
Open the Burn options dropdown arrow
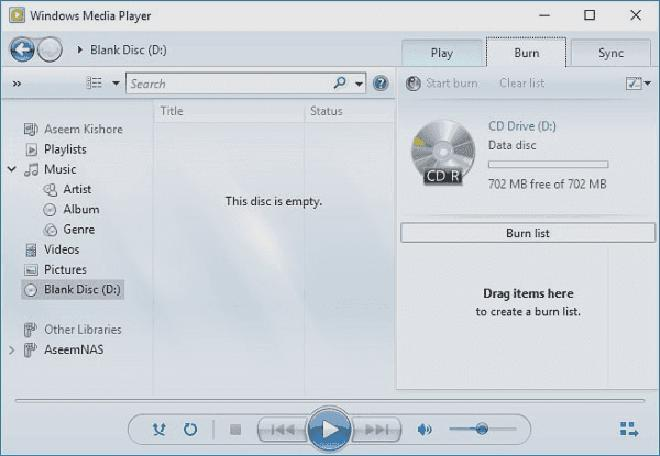point(647,83)
